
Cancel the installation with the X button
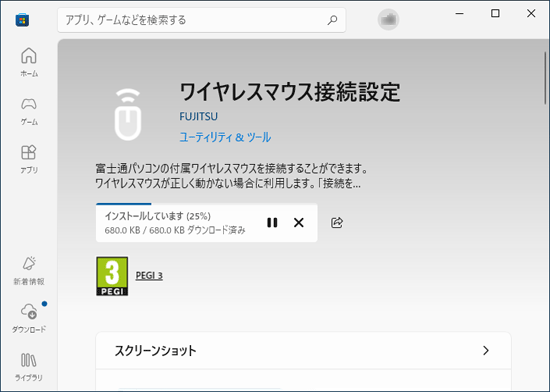coord(299,222)
